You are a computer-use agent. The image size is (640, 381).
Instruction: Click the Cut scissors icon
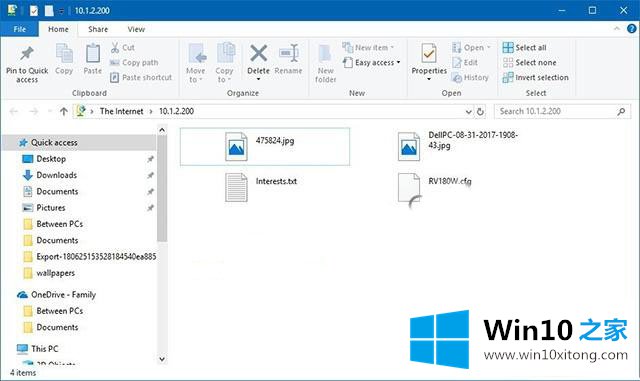[115, 48]
